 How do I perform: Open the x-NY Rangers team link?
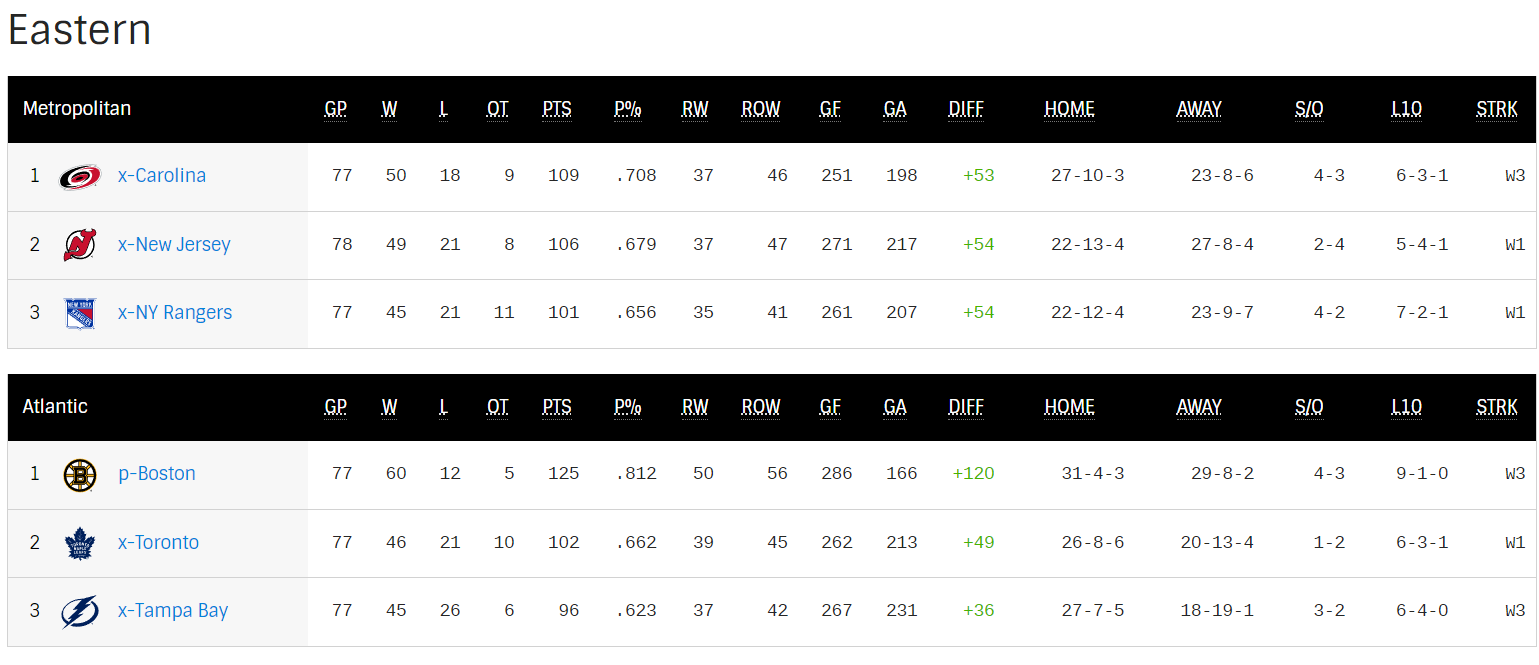pyautogui.click(x=175, y=312)
